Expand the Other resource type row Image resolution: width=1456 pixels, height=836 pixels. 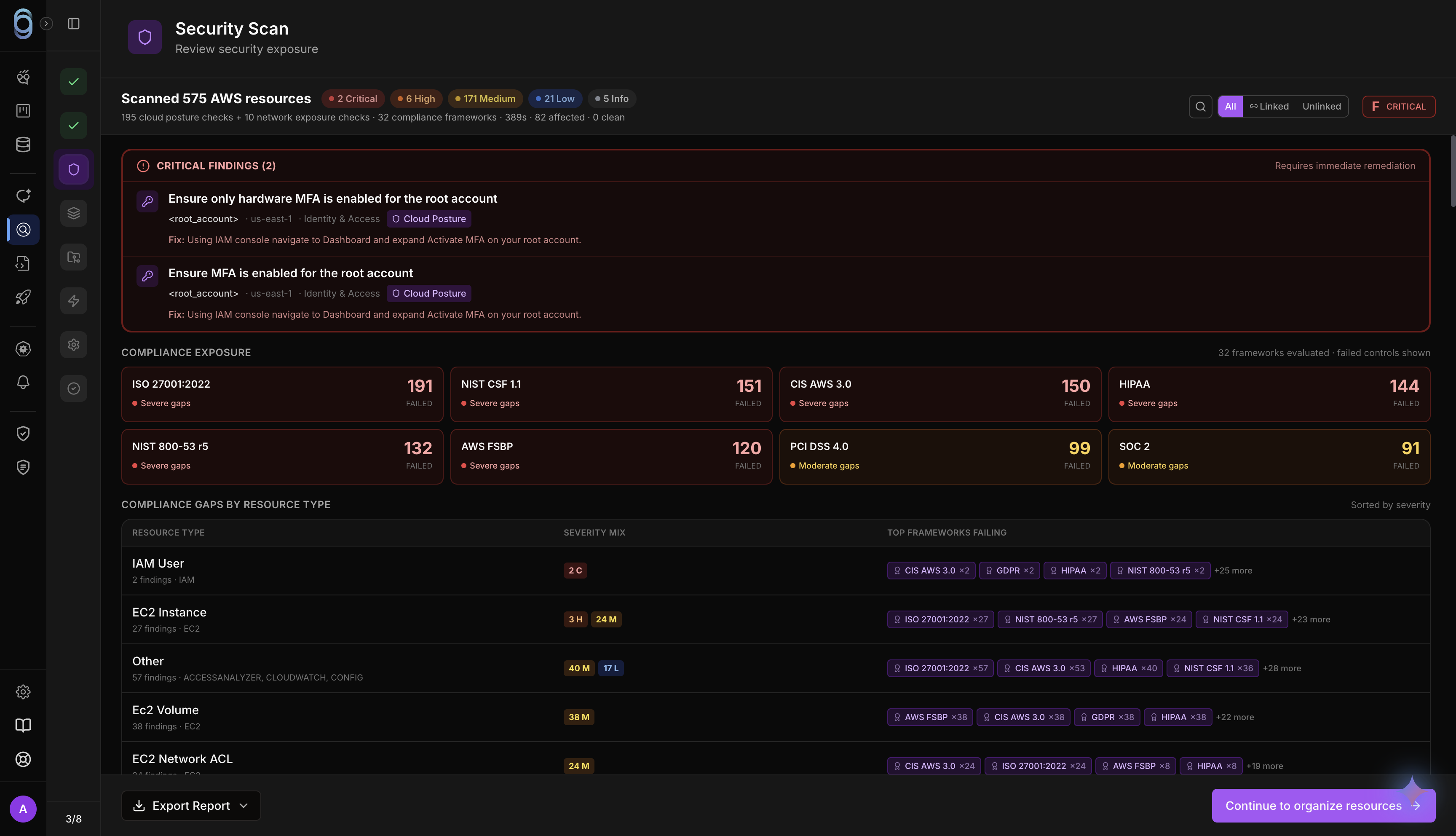pos(776,668)
